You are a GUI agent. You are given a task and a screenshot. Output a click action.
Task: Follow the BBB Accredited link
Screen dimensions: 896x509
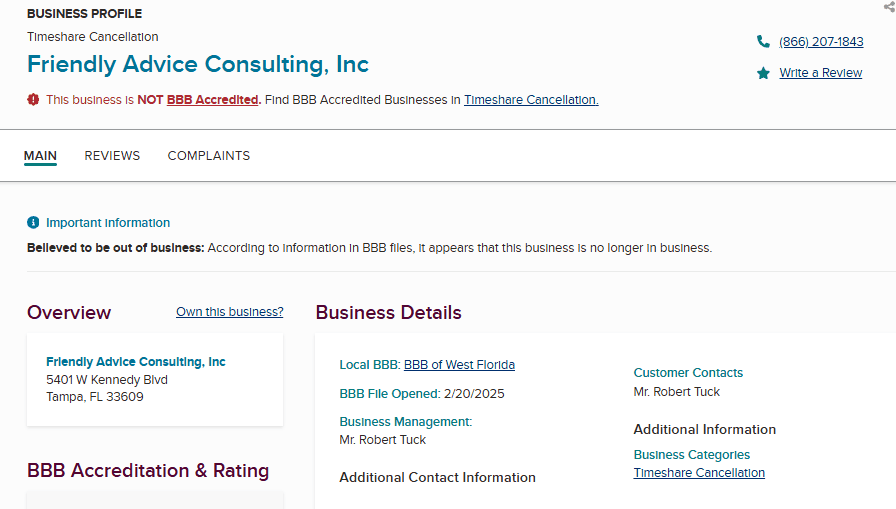[212, 100]
